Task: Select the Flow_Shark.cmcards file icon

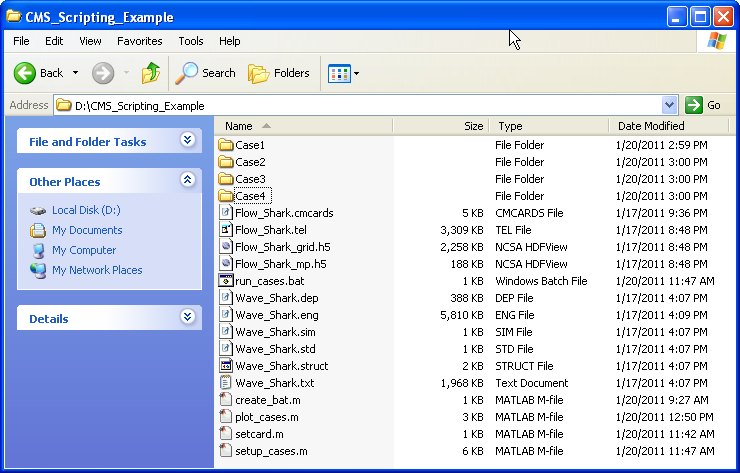Action: [226, 212]
